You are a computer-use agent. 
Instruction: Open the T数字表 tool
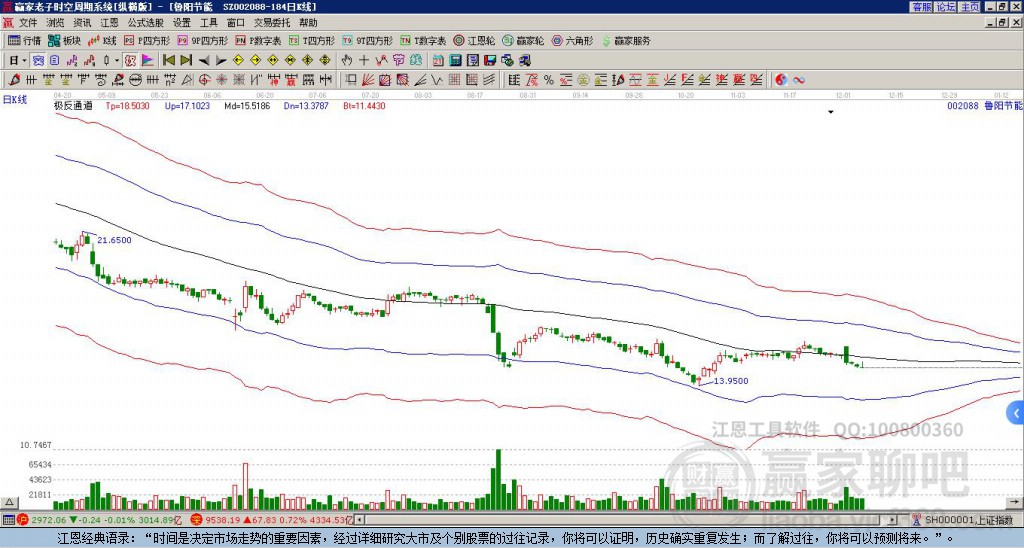tap(423, 40)
